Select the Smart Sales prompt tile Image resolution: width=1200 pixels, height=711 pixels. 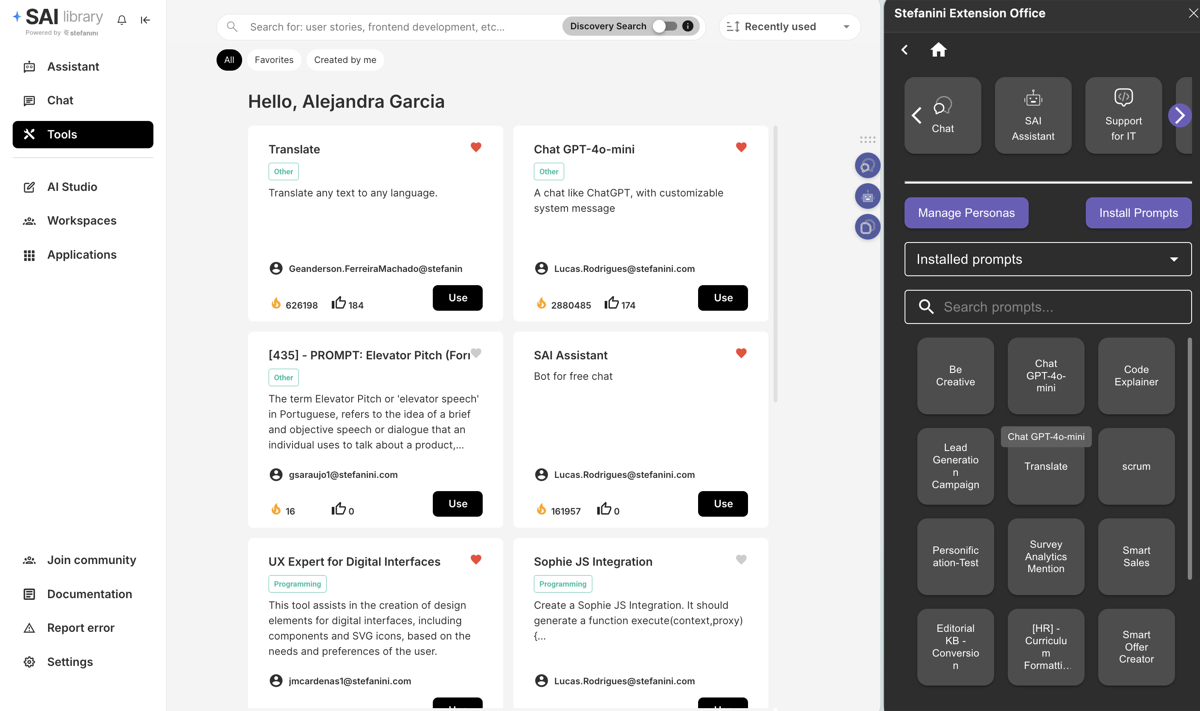pos(1136,557)
